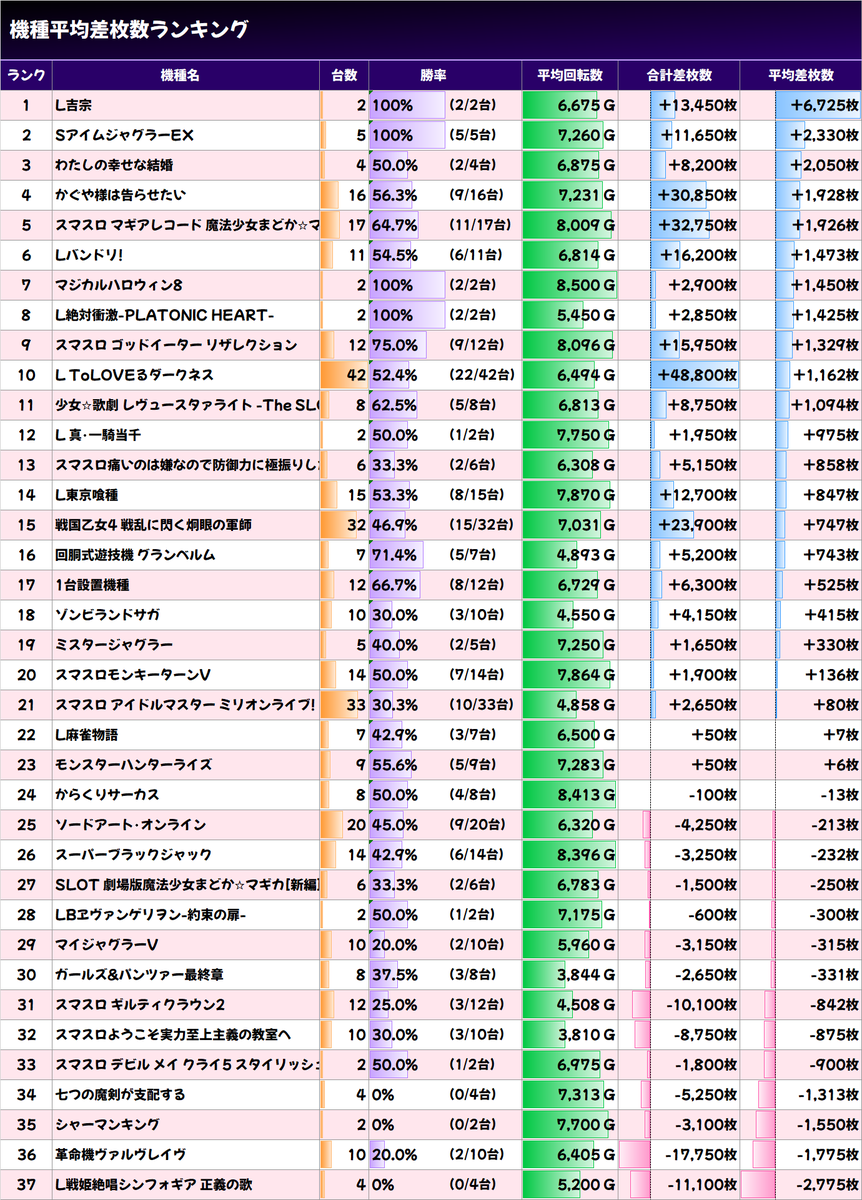Click the 平均差枚数 column header
The height and width of the screenshot is (1200, 862).
(x=801, y=75)
